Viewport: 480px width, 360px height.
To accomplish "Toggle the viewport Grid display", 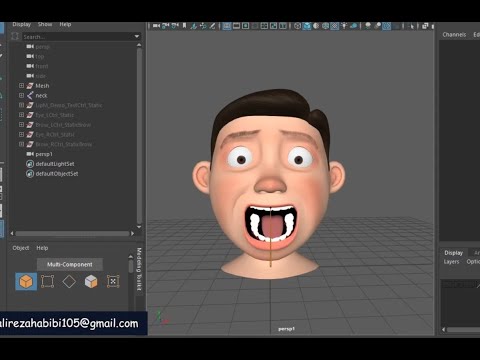I will 227,26.
